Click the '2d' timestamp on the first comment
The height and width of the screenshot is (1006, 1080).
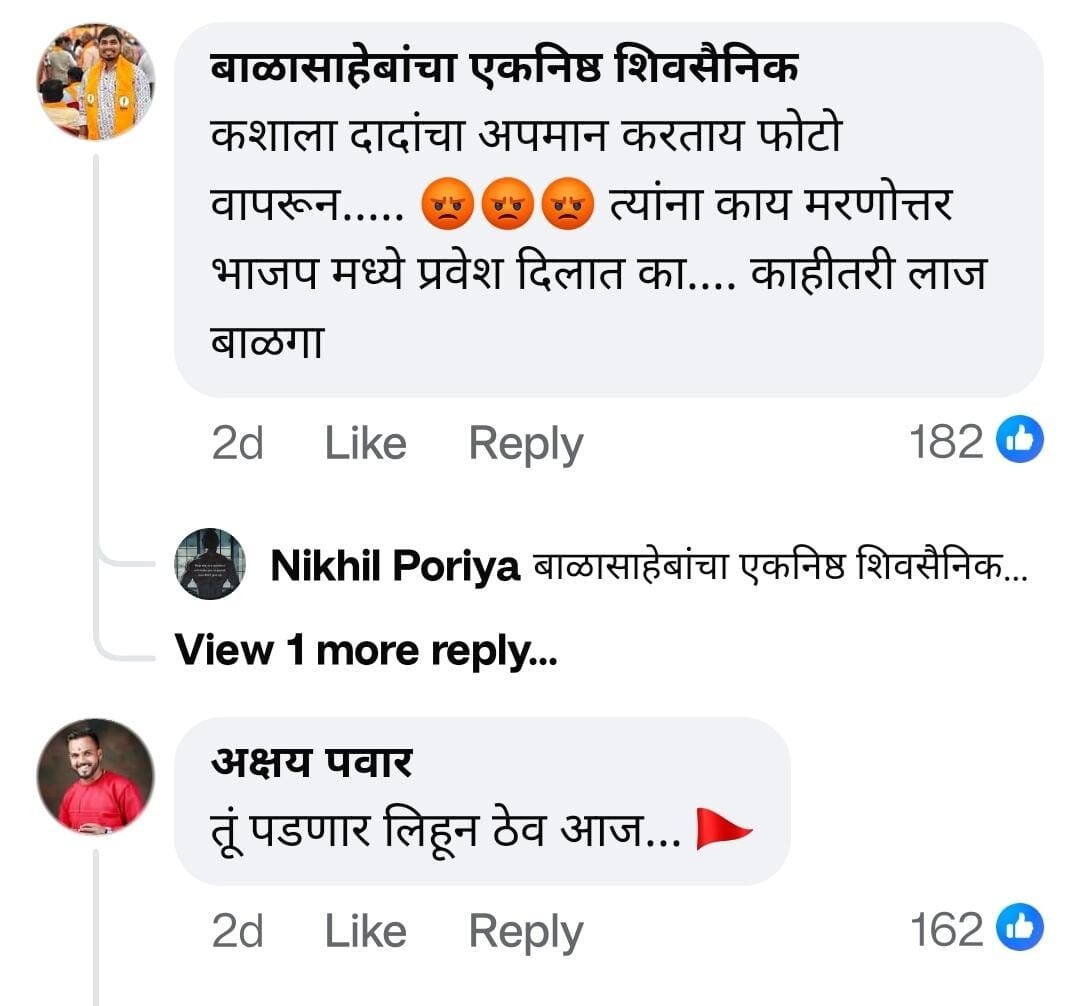(237, 441)
